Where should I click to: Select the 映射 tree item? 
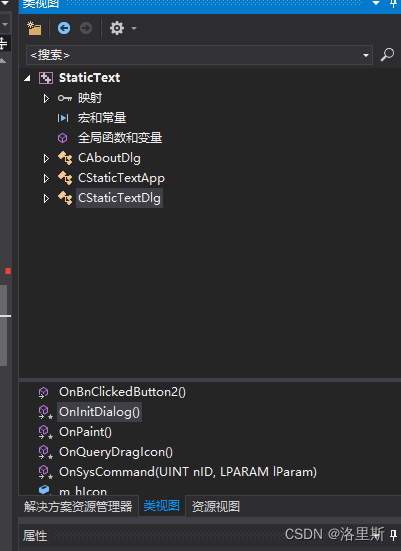pyautogui.click(x=90, y=98)
